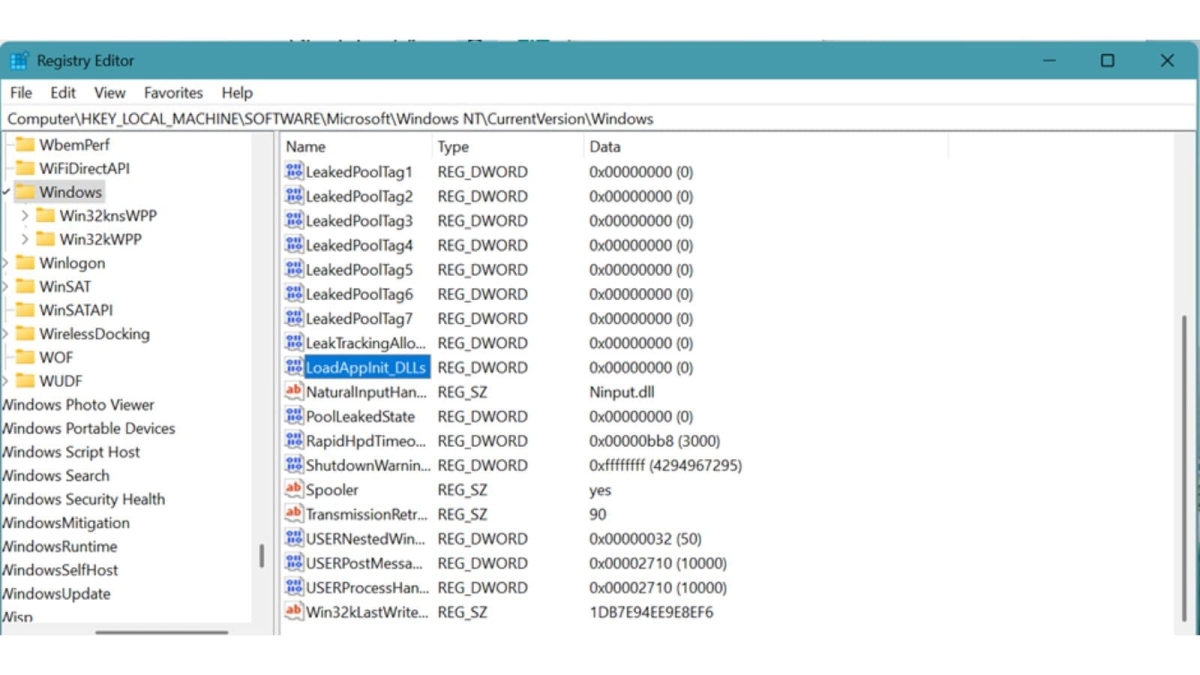Select the Windows Portable Devices key
1200x675 pixels.
(x=88, y=428)
